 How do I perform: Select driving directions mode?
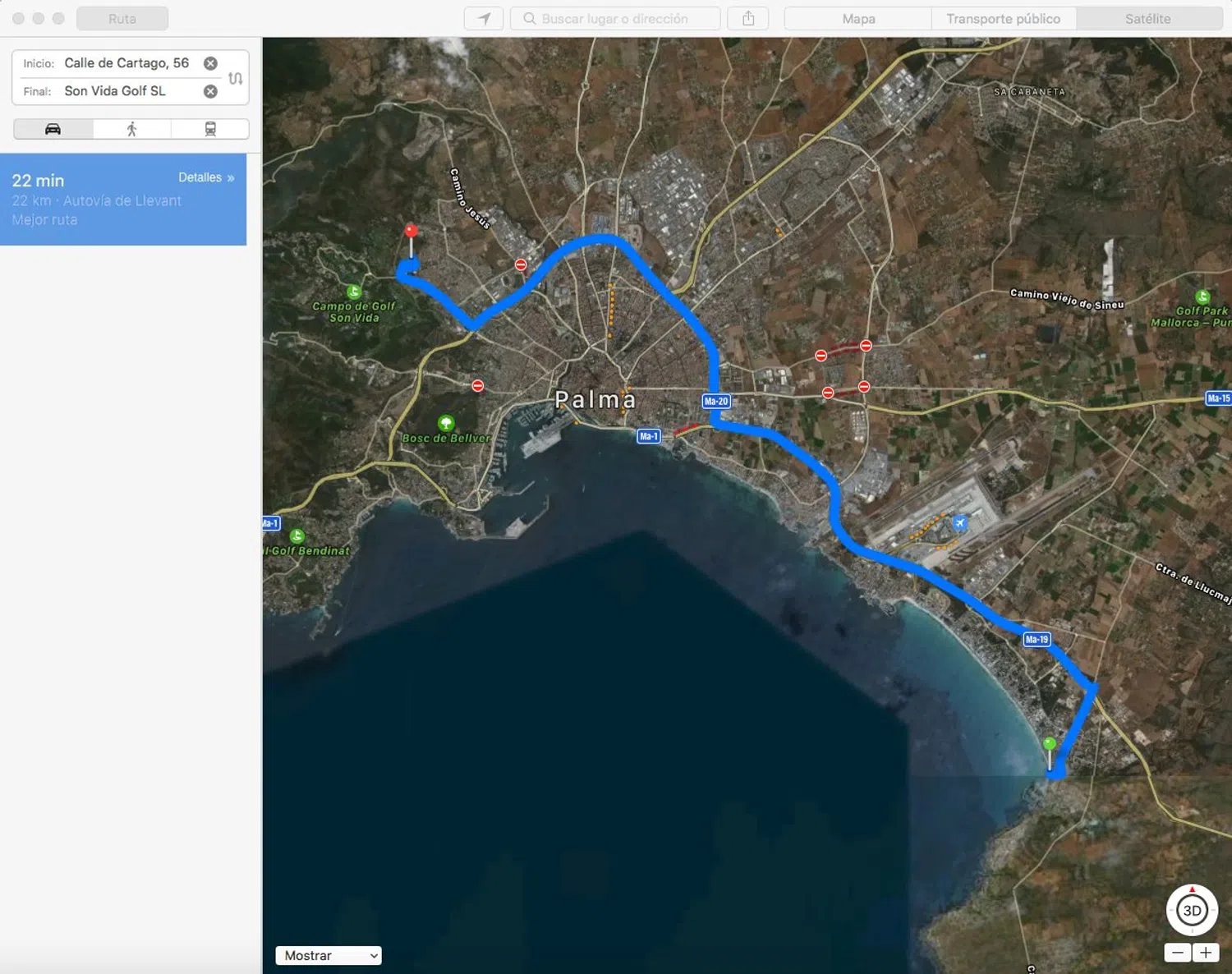tap(53, 129)
